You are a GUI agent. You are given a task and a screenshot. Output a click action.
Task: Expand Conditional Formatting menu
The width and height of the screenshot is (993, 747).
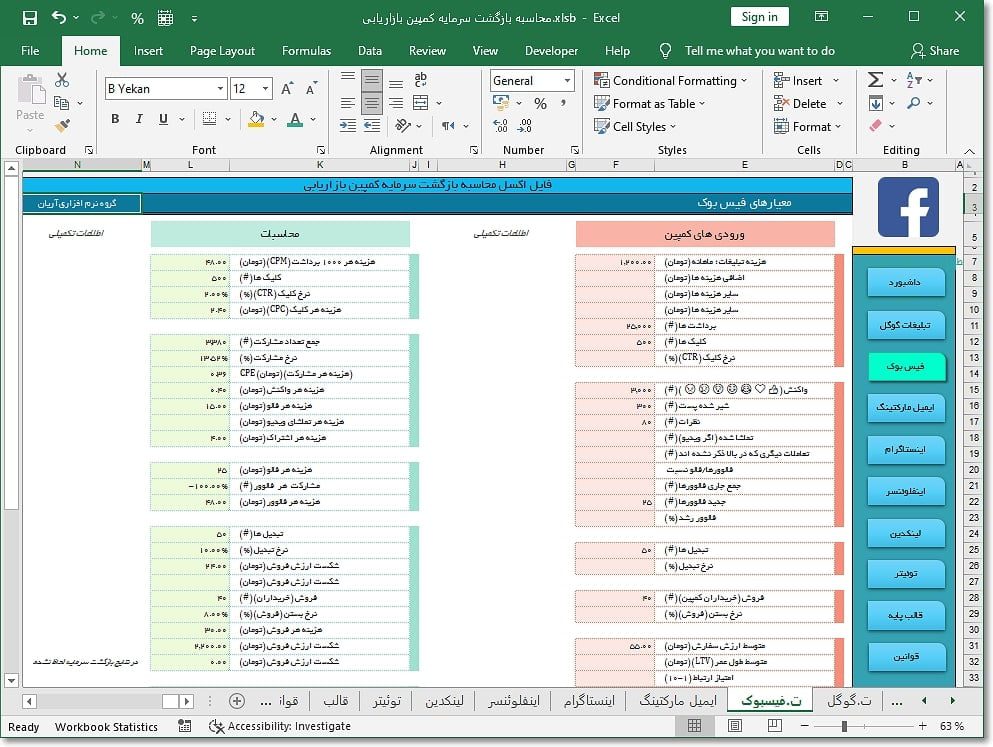(670, 80)
